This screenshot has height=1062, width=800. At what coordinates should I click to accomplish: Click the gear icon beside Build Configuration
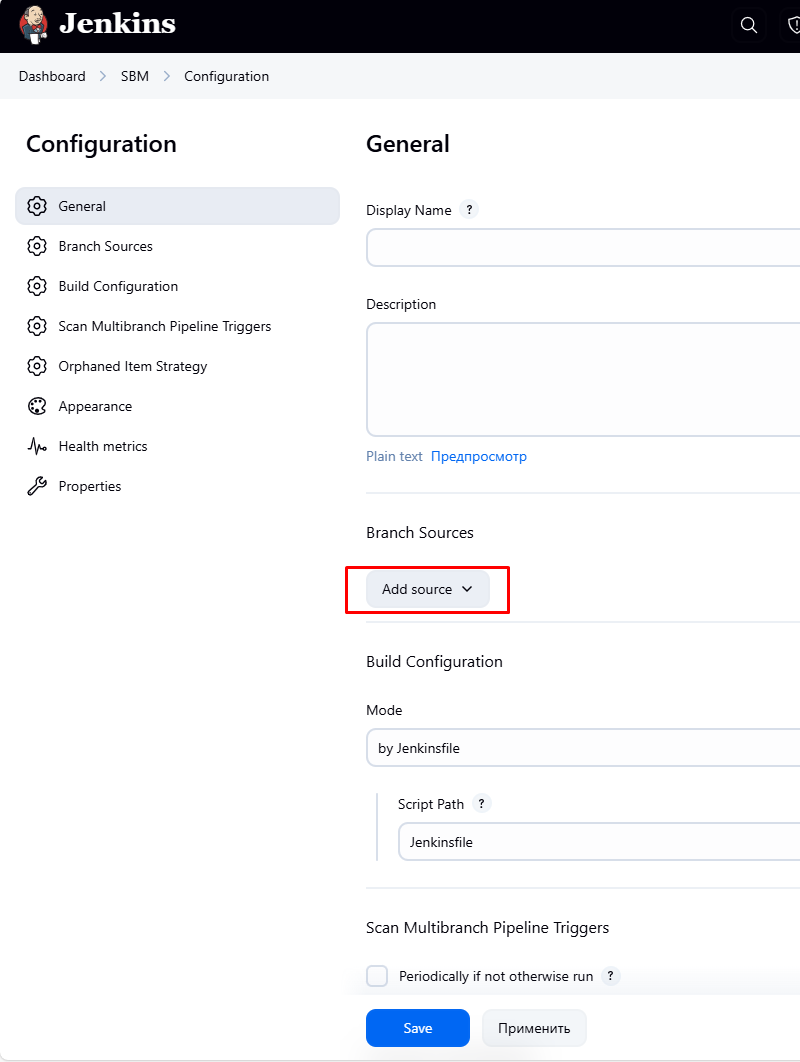(37, 286)
